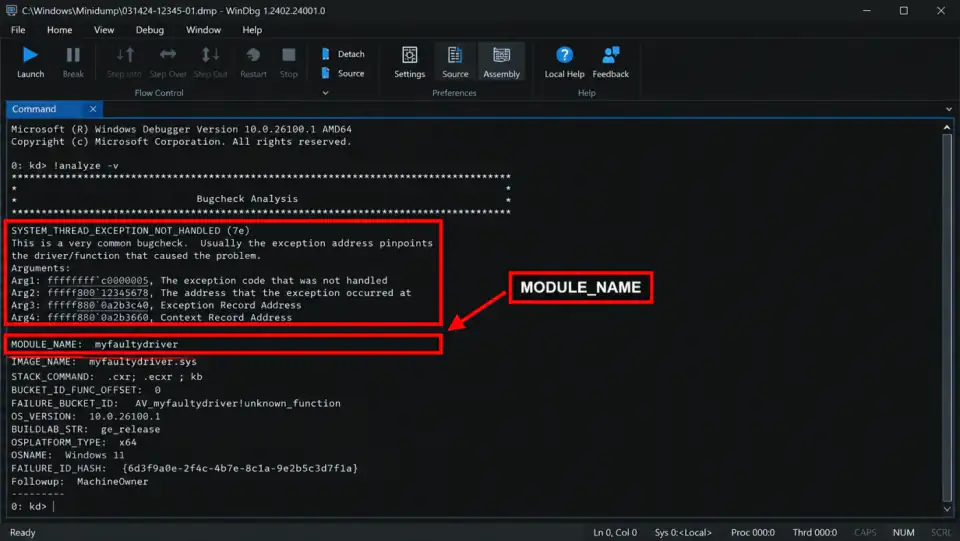Click the Stop debugging icon

[288, 55]
